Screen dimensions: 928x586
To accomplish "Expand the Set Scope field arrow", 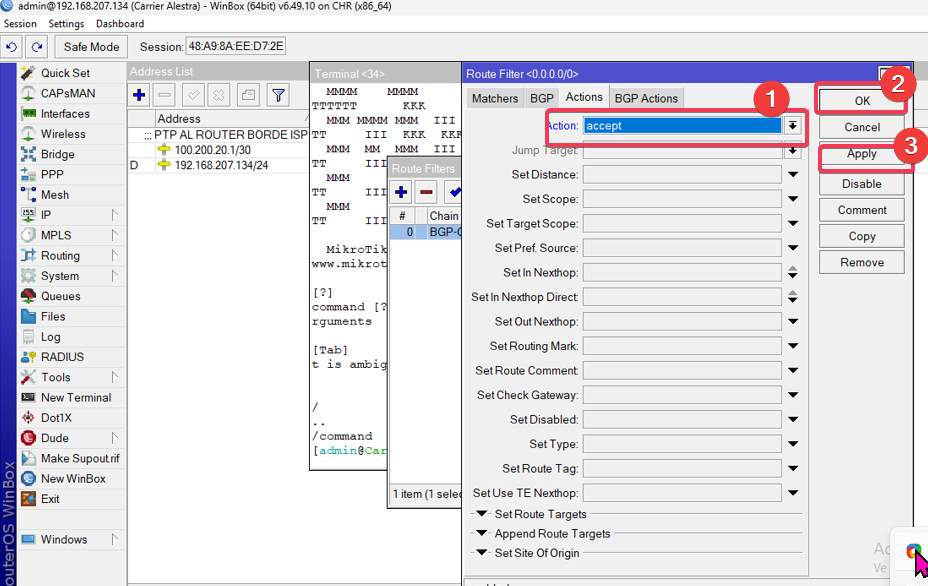I will coord(793,199).
